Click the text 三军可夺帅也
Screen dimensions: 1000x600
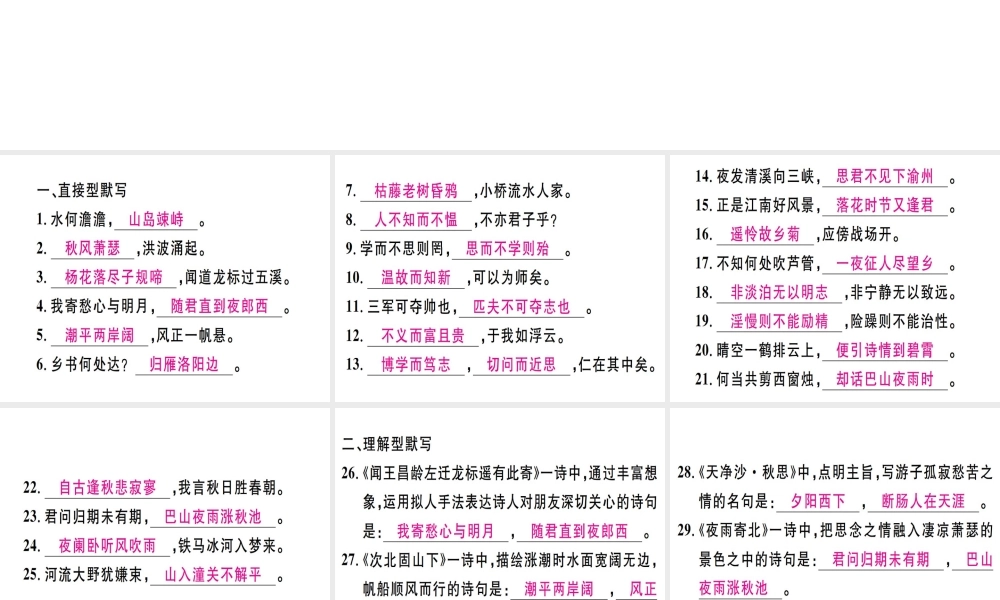coord(409,307)
